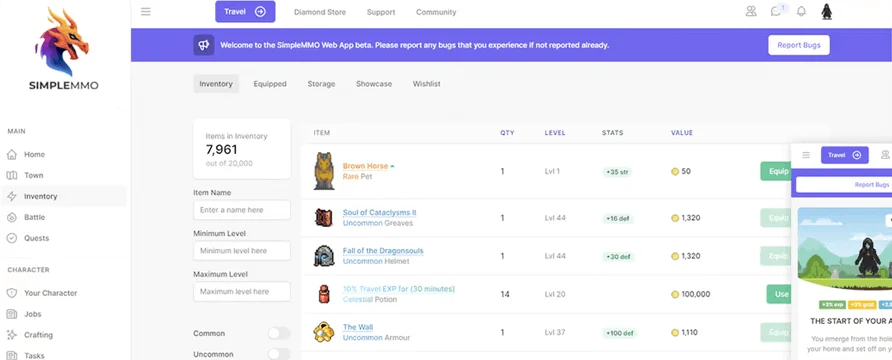Image resolution: width=892 pixels, height=360 pixels.
Task: Switch to the Storage tab
Action: [321, 84]
